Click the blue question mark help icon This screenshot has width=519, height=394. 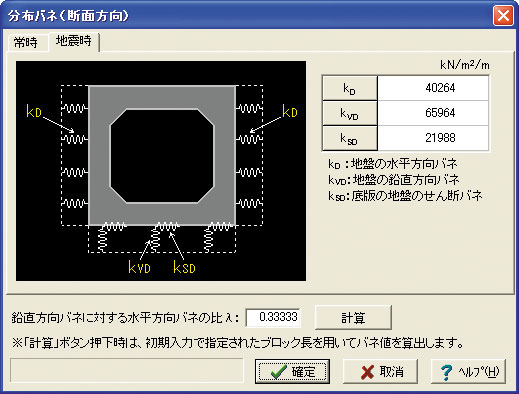point(446,373)
